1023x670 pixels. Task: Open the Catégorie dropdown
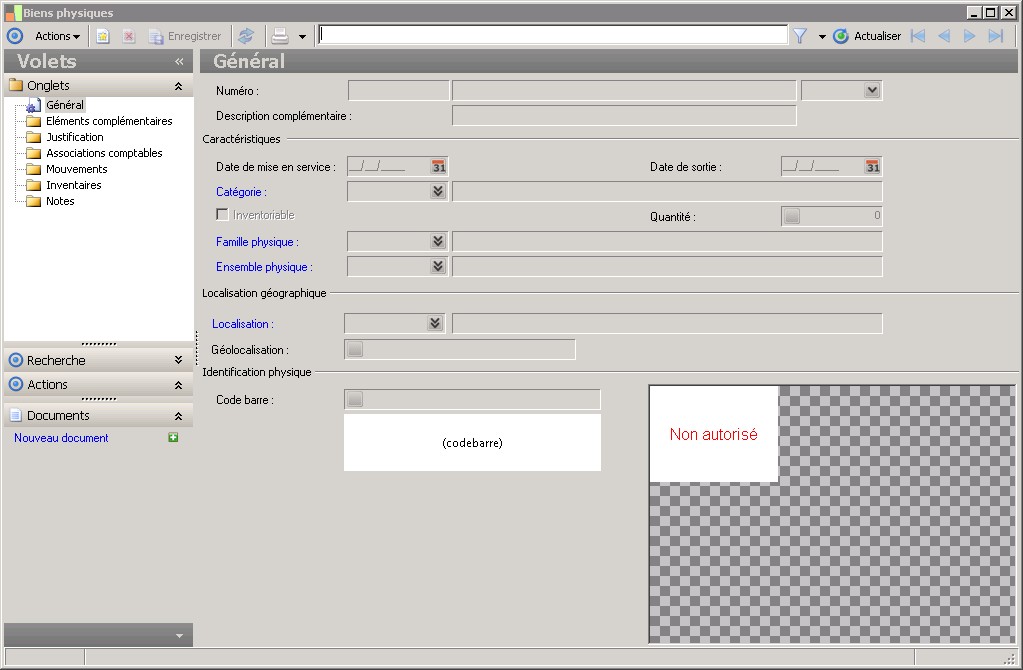click(x=438, y=191)
